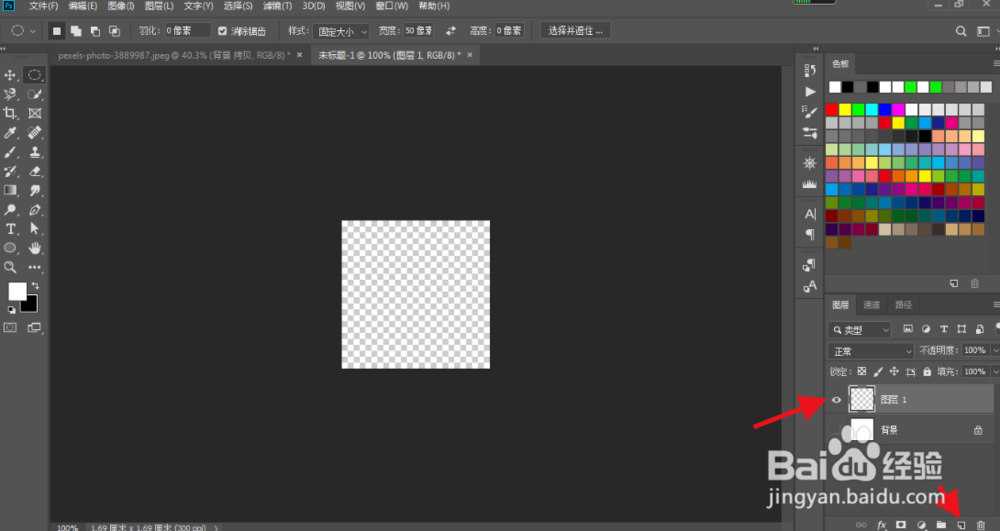Change screen mode at toolbar bottom
1000x531 pixels.
click(x=34, y=328)
